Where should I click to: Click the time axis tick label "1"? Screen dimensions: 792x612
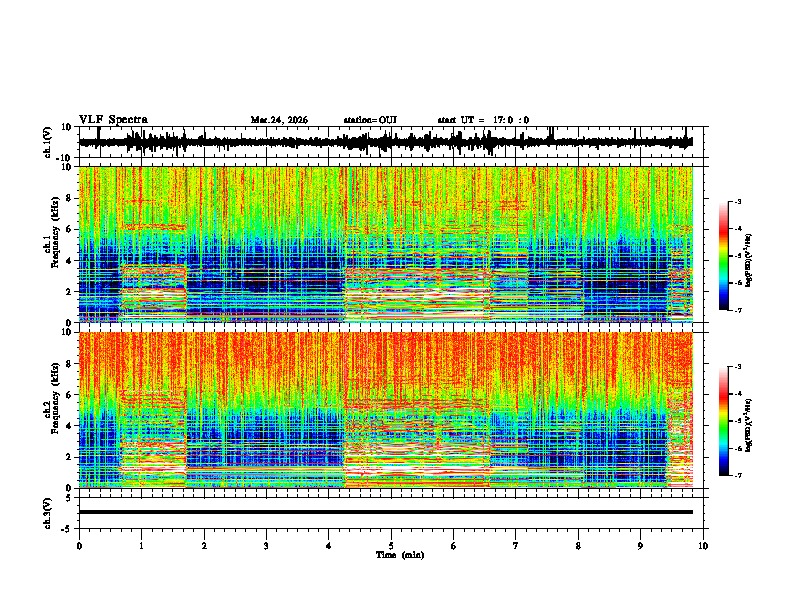[141, 545]
